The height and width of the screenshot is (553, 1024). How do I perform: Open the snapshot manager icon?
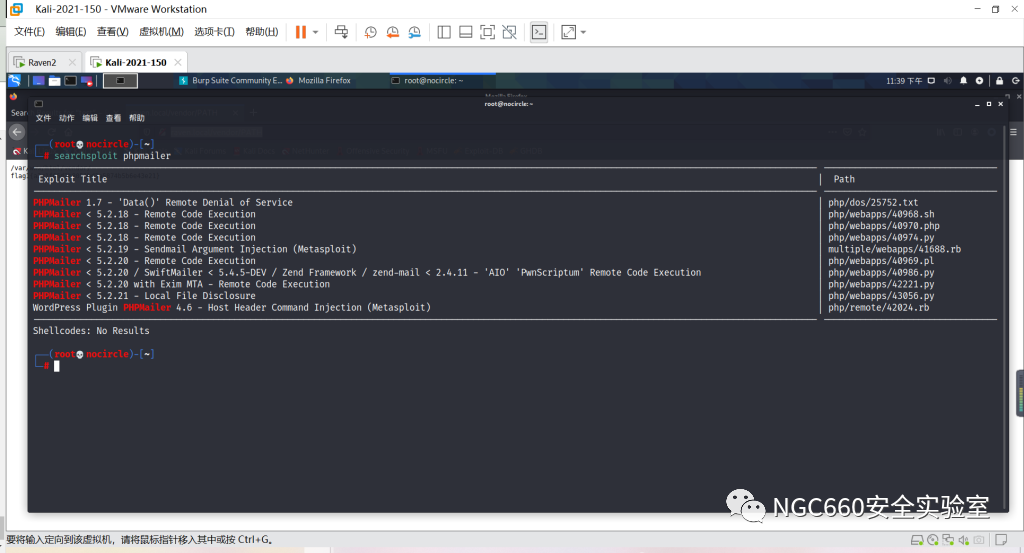pyautogui.click(x=415, y=32)
